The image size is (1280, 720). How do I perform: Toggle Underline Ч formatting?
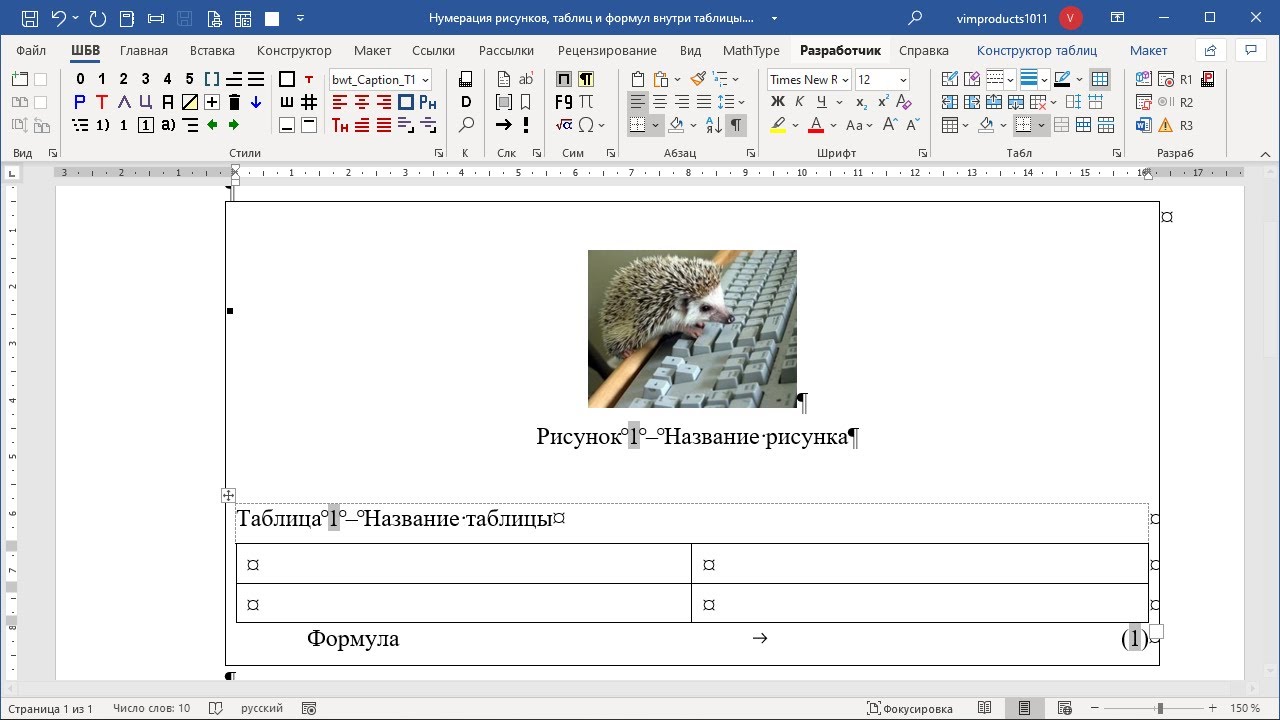[x=821, y=102]
